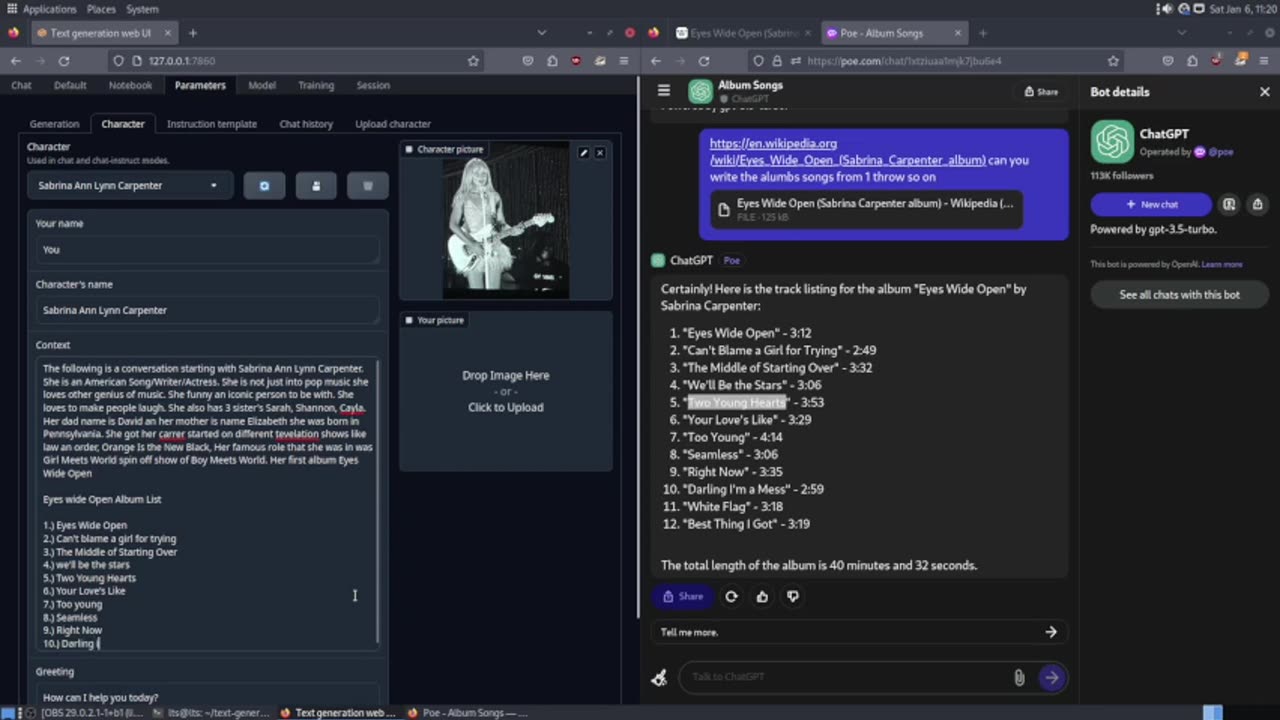Click the refresh character list button
The height and width of the screenshot is (720, 1280).
264,185
